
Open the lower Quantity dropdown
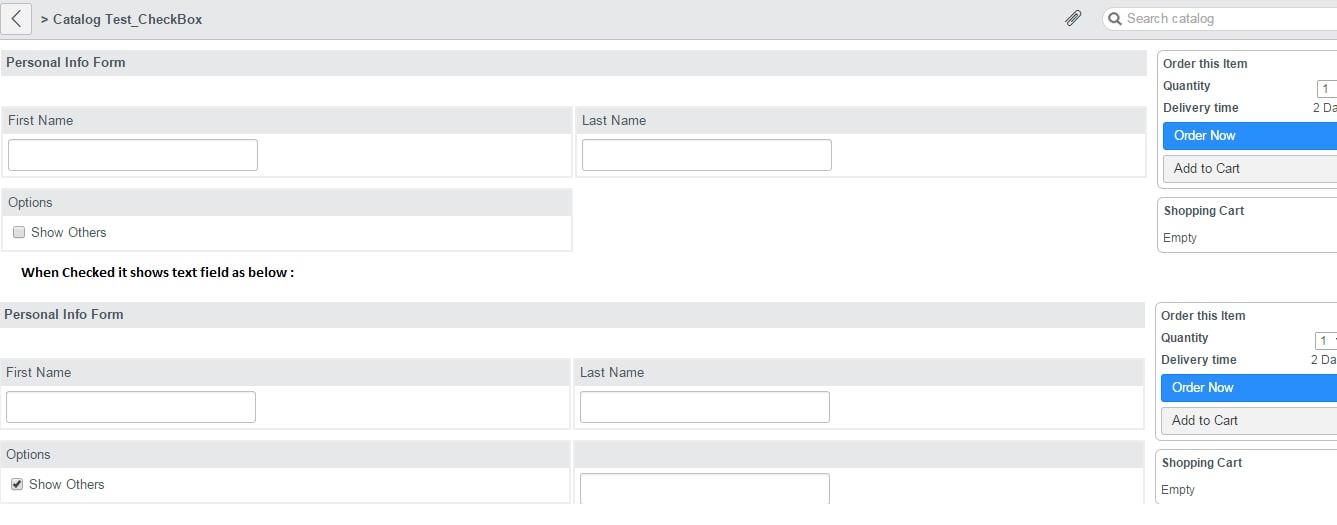coord(1326,340)
